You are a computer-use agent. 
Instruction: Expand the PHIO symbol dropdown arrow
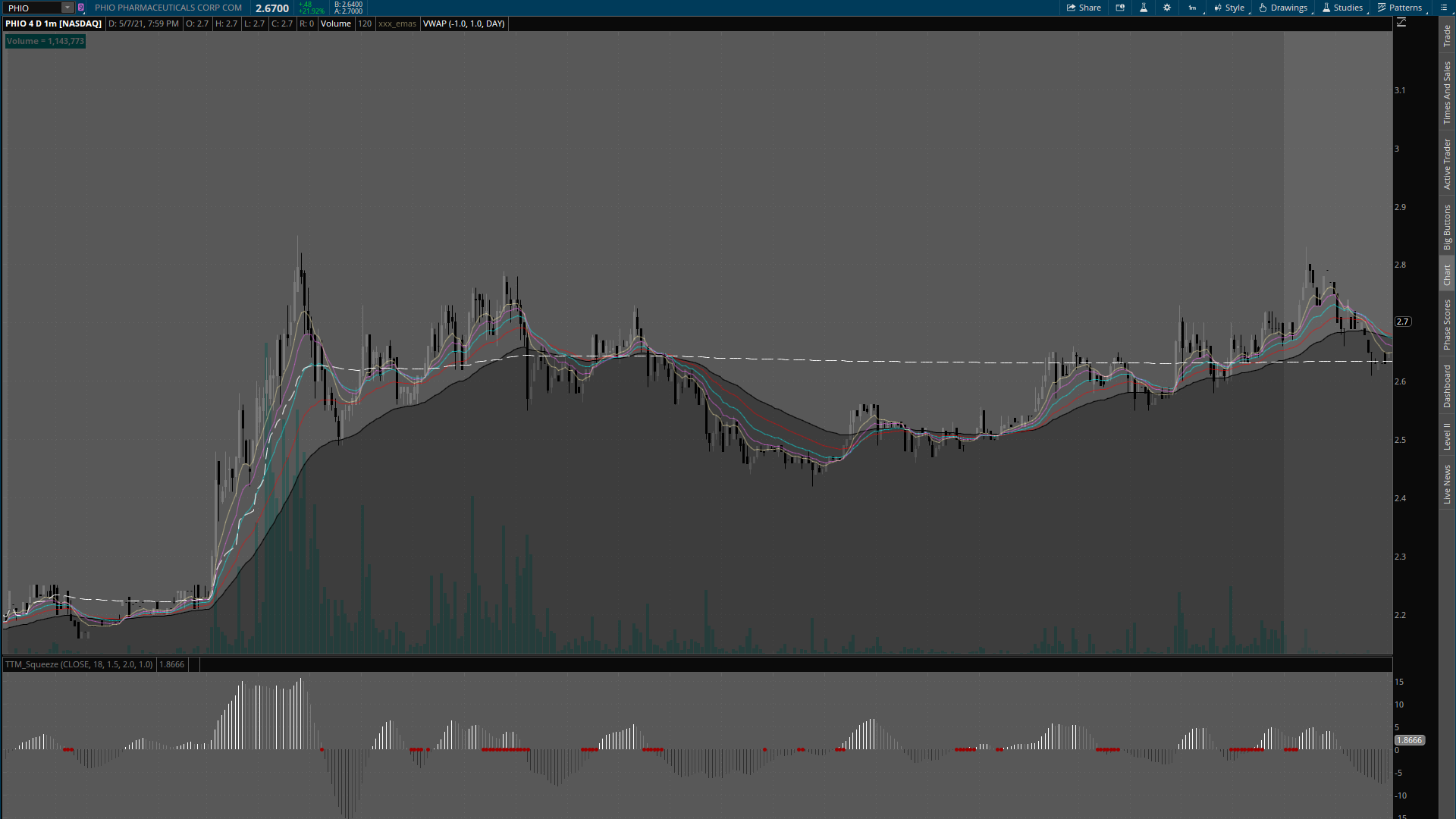click(67, 8)
